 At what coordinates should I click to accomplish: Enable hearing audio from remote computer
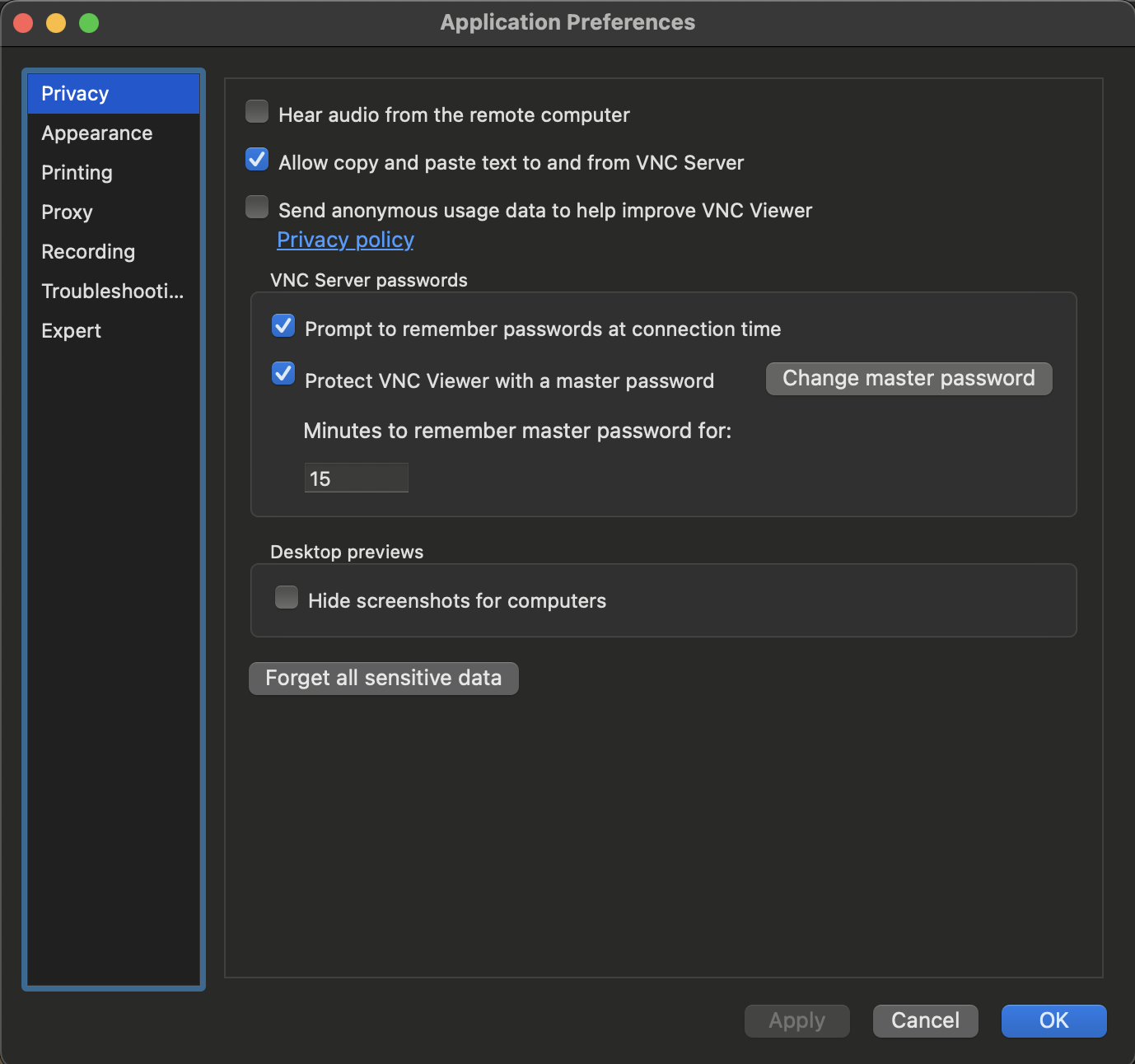257,111
